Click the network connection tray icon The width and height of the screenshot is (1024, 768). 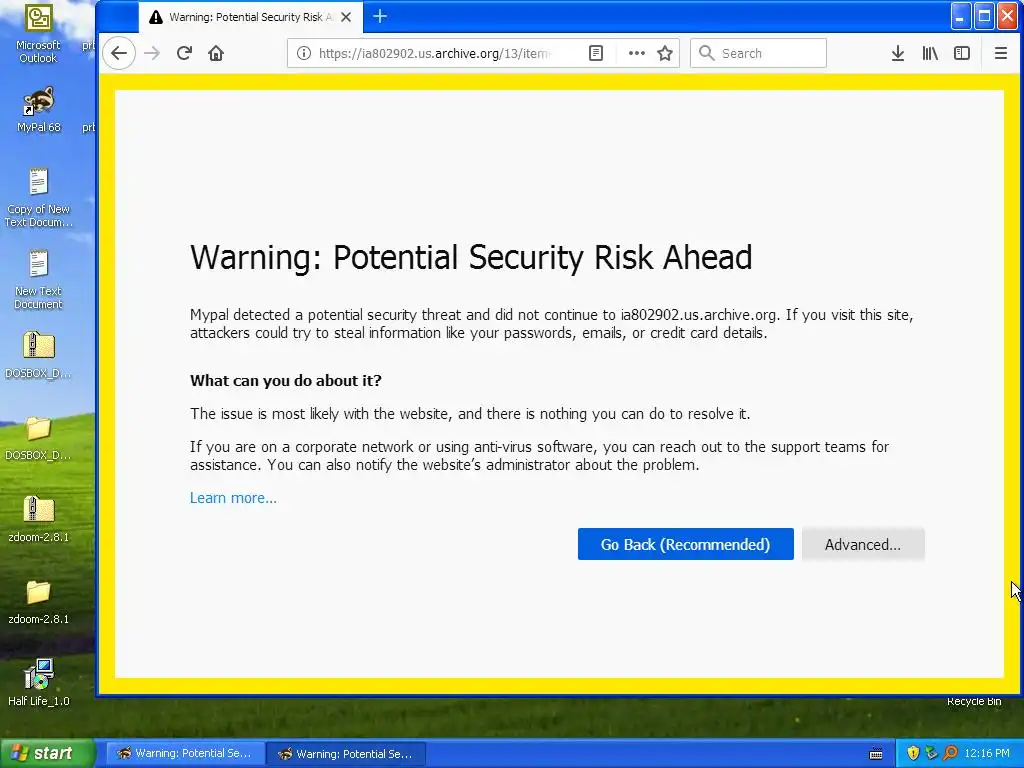[x=932, y=753]
